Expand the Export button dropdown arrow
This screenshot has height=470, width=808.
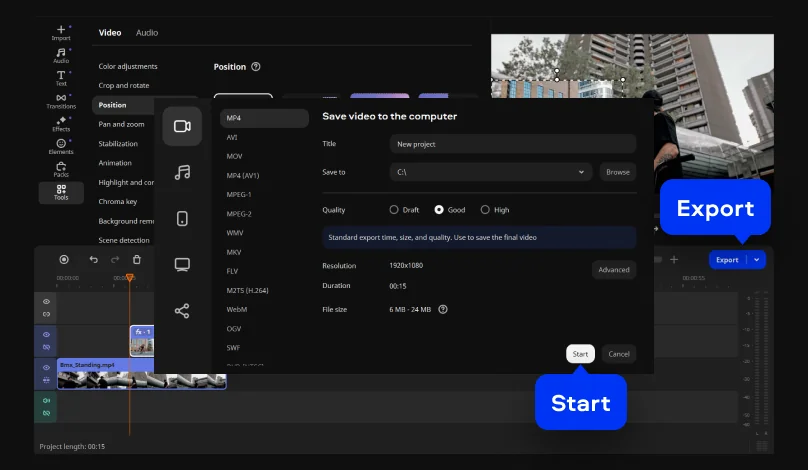point(757,260)
